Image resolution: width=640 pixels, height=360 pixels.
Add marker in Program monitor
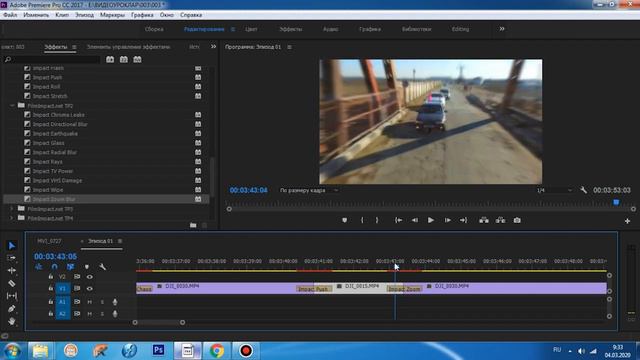coord(344,220)
